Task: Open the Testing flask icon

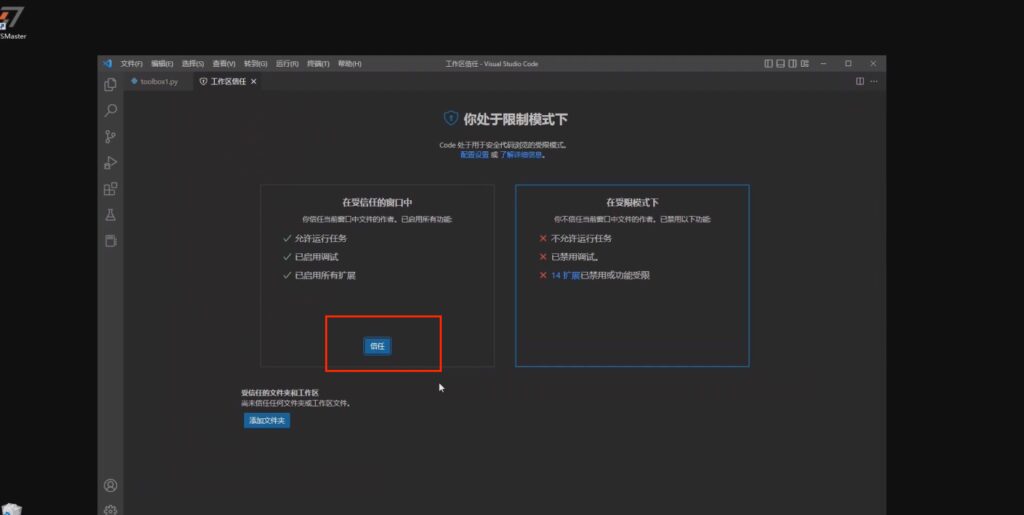Action: pyautogui.click(x=111, y=215)
